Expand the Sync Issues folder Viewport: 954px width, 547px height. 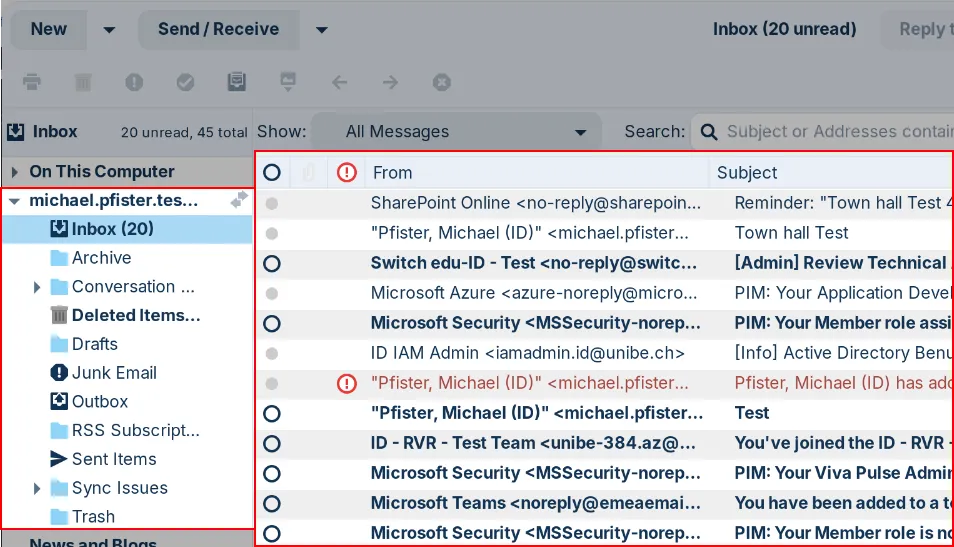37,488
